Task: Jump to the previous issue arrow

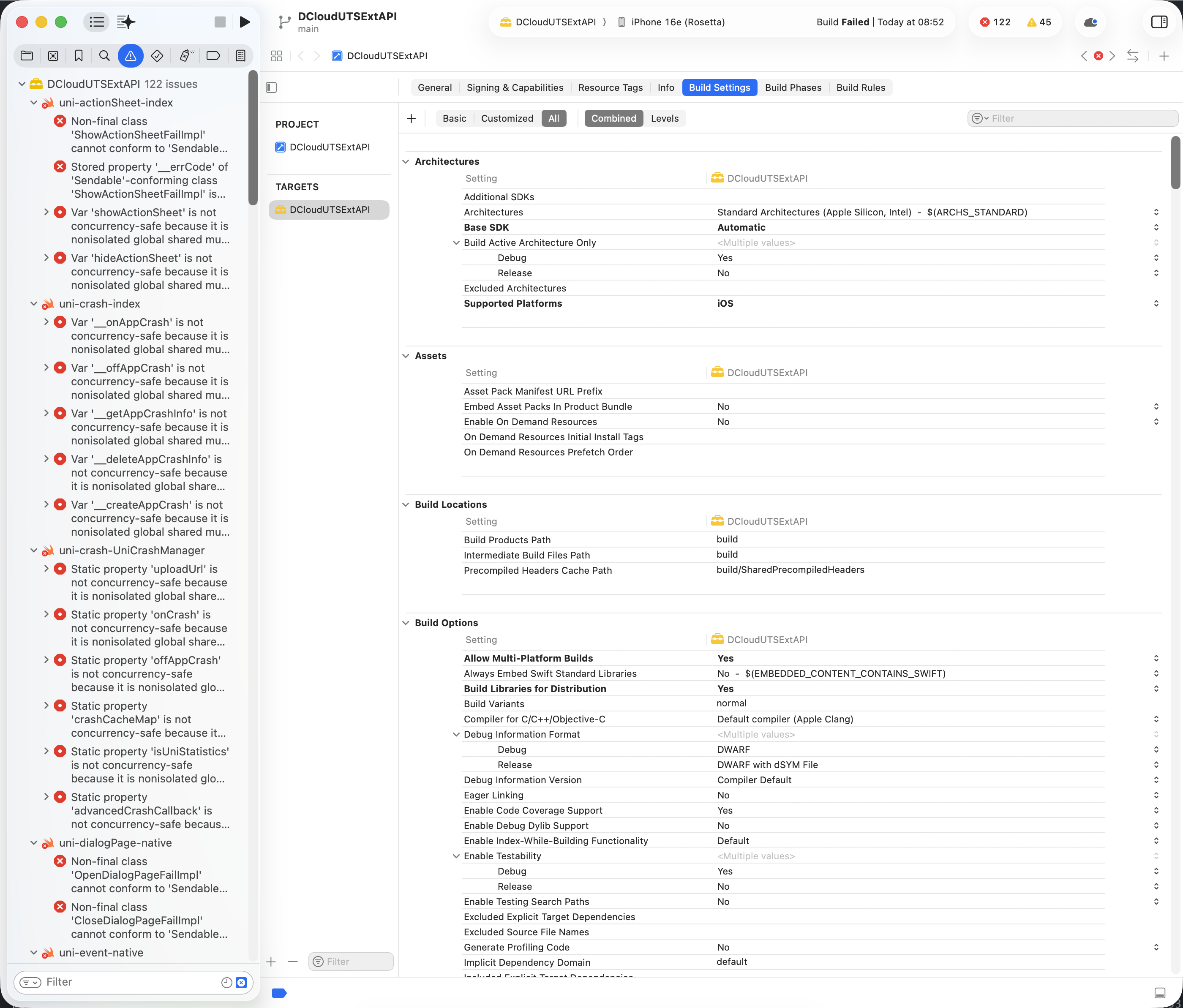Action: (x=1084, y=56)
